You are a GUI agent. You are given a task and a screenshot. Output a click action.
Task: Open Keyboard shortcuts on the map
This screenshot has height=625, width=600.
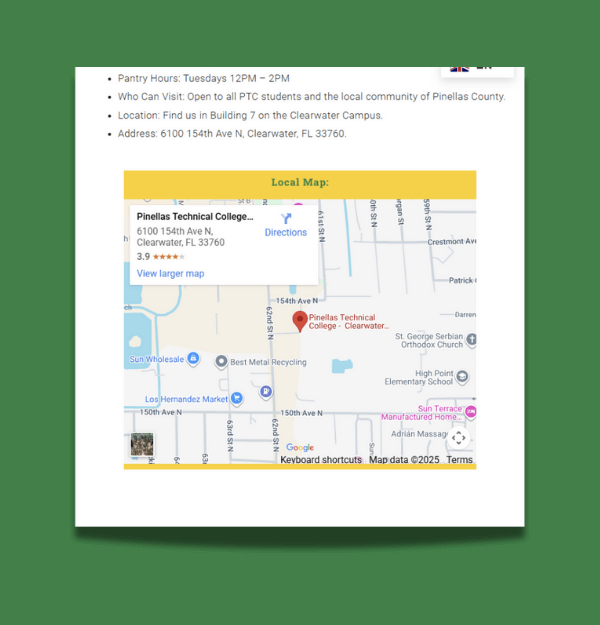pyautogui.click(x=321, y=460)
